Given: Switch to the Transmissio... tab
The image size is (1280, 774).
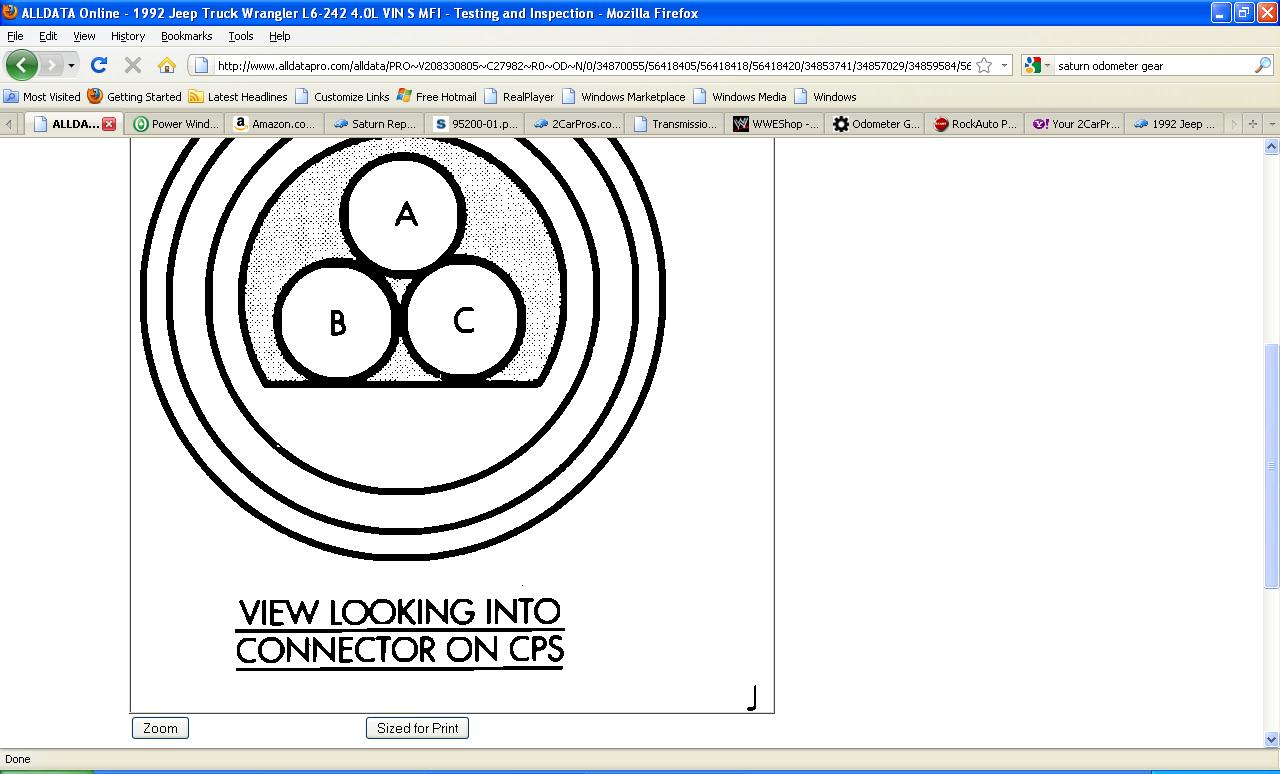Looking at the screenshot, I should (x=675, y=124).
